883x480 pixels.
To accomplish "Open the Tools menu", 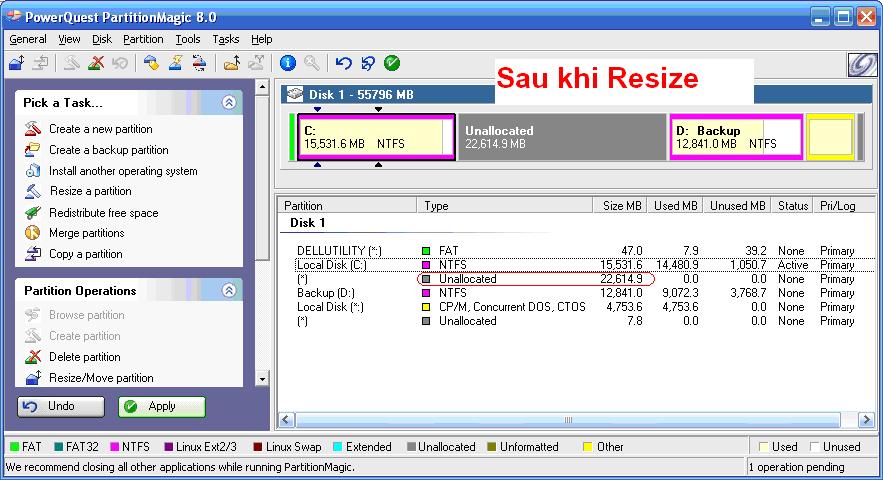I will point(187,39).
